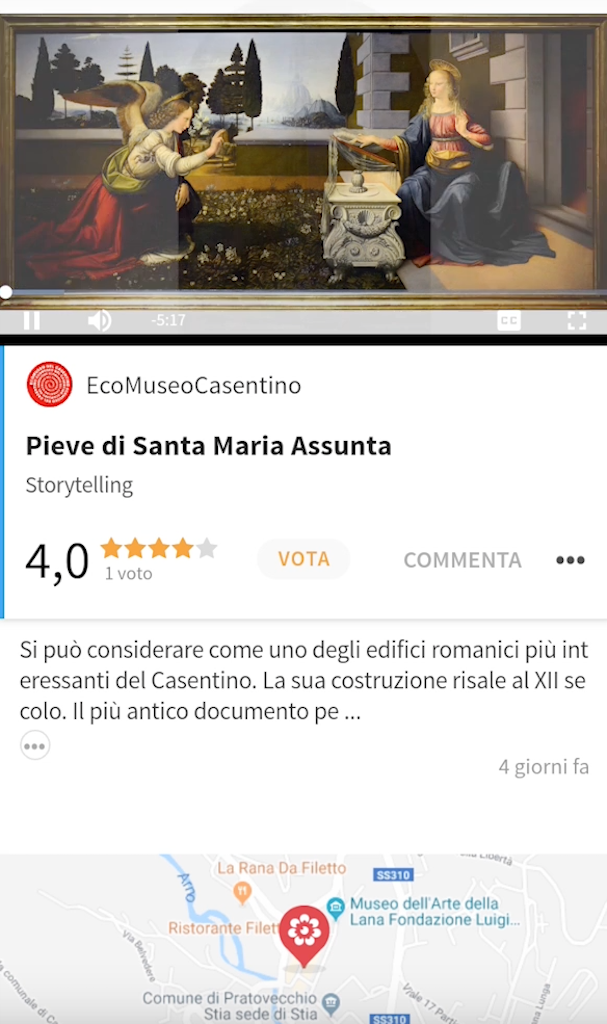Select the fourth rating star

(x=182, y=548)
